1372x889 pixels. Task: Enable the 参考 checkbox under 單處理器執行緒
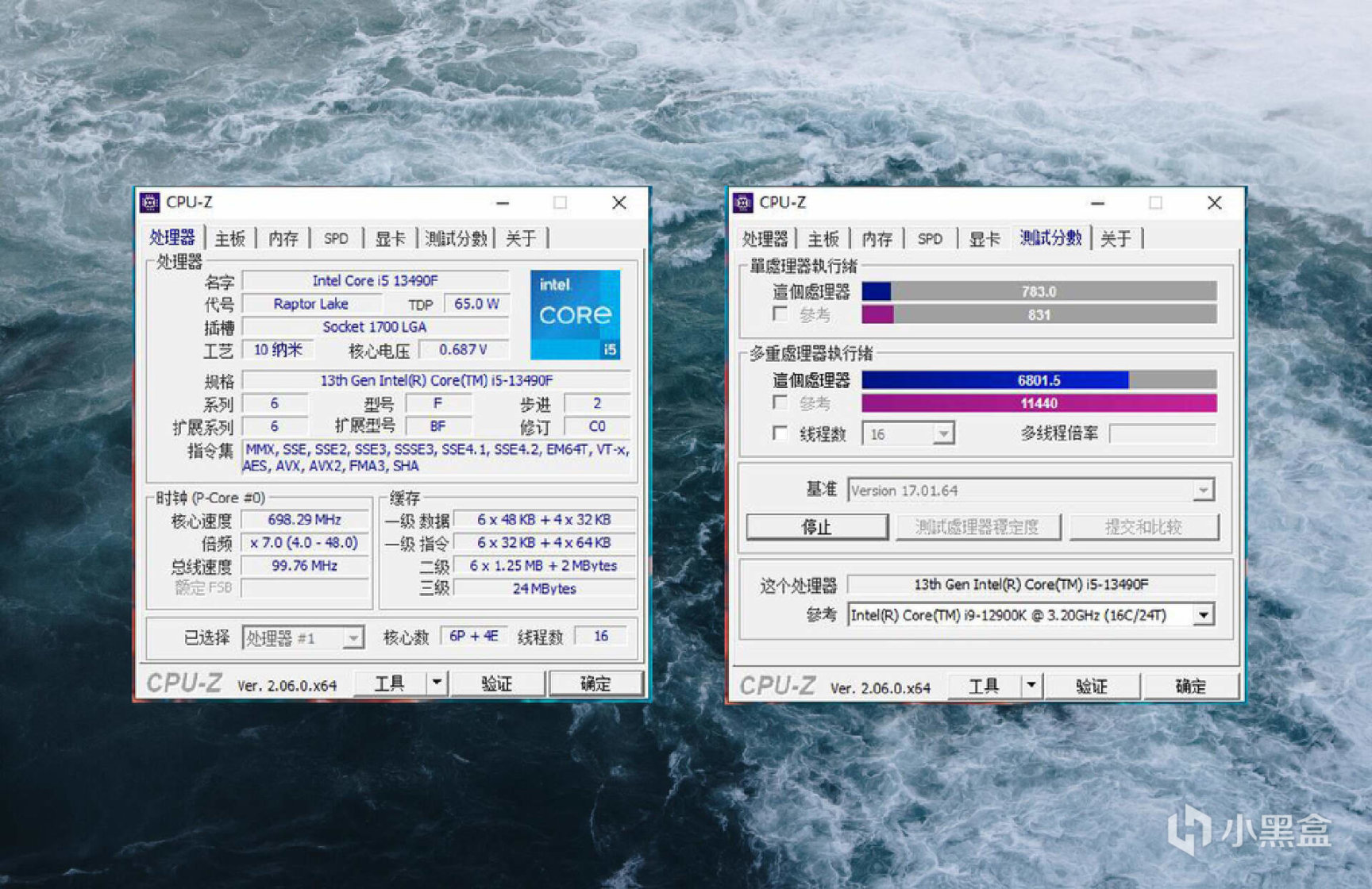pyautogui.click(x=781, y=314)
